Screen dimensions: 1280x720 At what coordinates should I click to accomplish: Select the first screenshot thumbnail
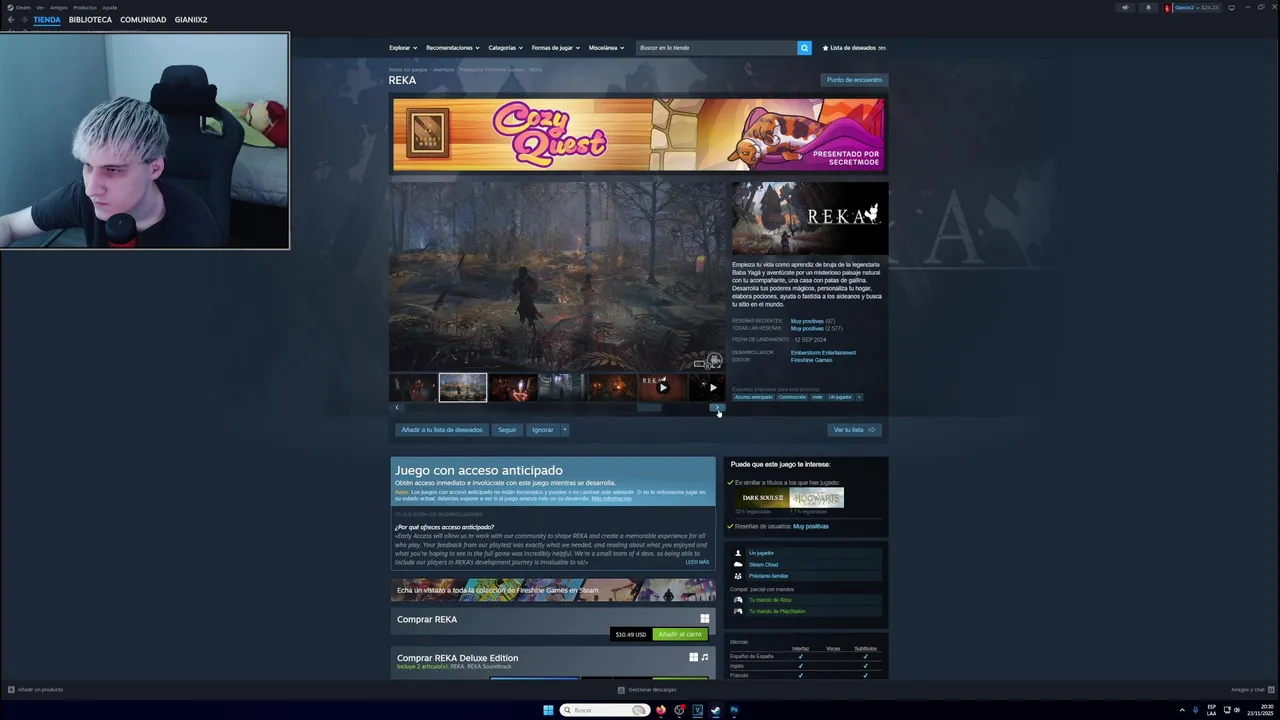tap(413, 387)
